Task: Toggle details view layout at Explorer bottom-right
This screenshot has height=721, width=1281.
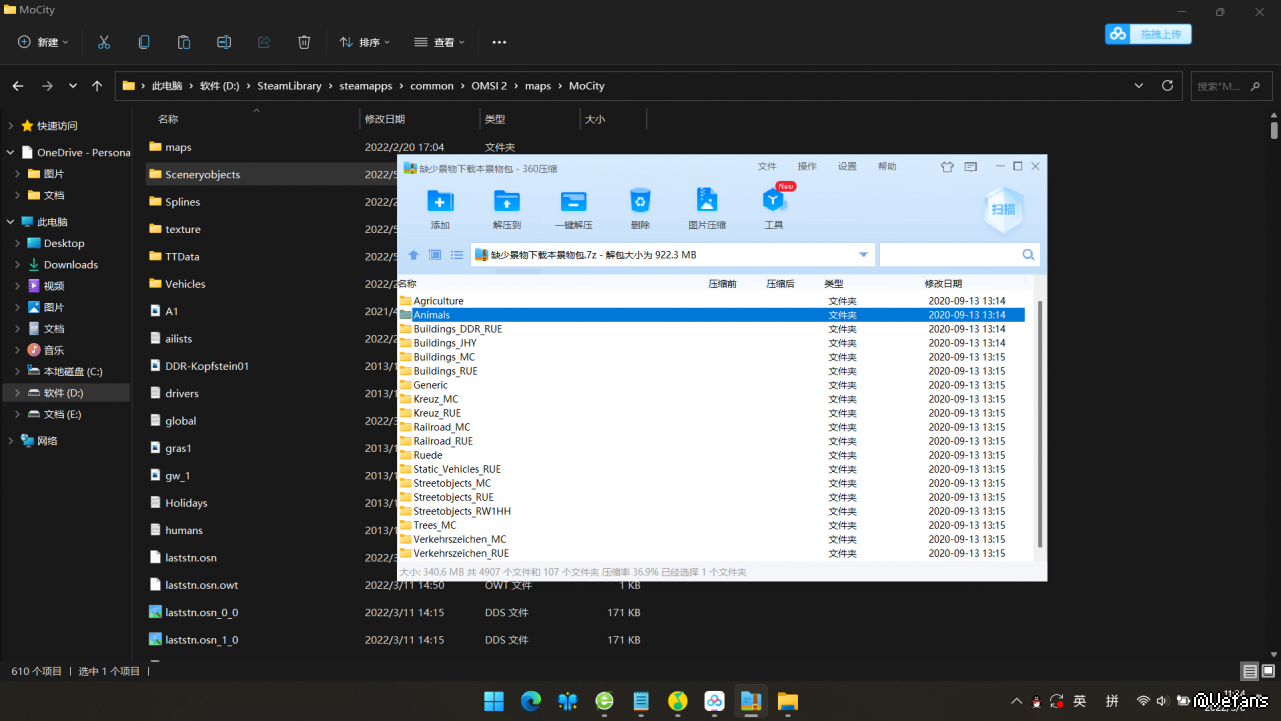Action: 1249,671
